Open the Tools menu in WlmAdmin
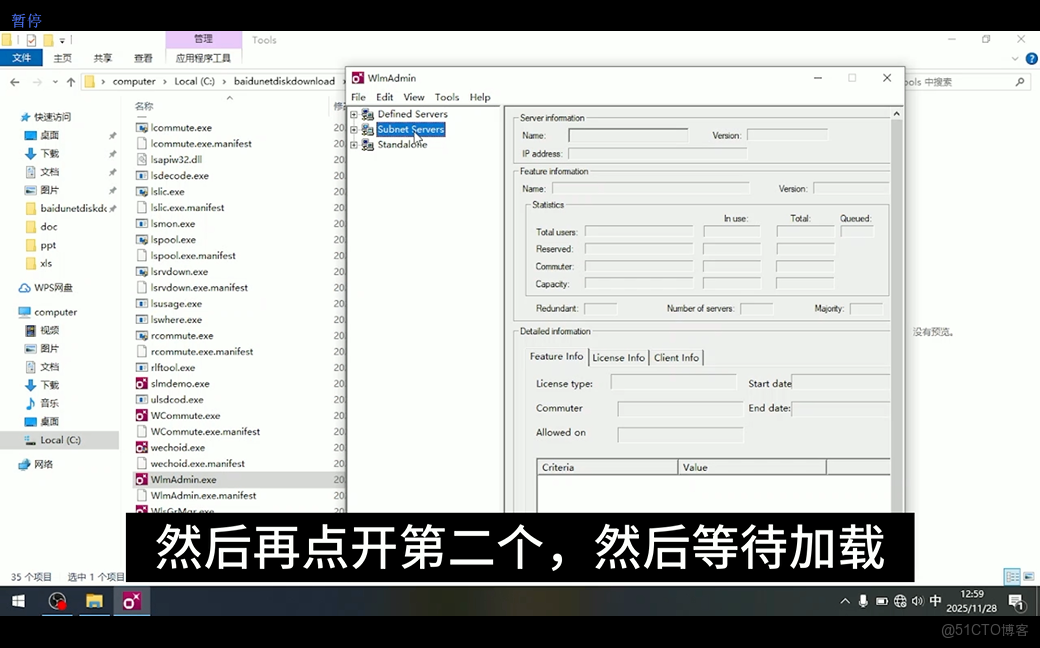The height and width of the screenshot is (648, 1040). point(447,97)
